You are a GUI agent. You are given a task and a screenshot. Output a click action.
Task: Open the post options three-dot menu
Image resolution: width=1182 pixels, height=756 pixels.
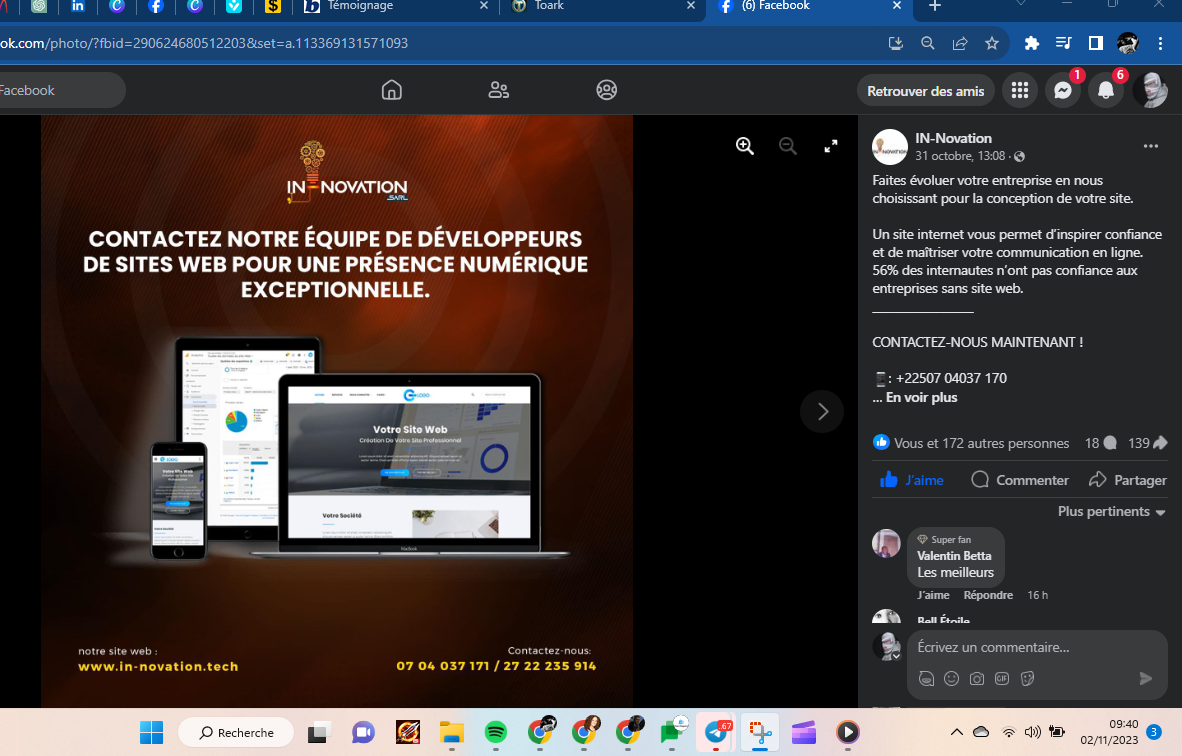pos(1150,146)
